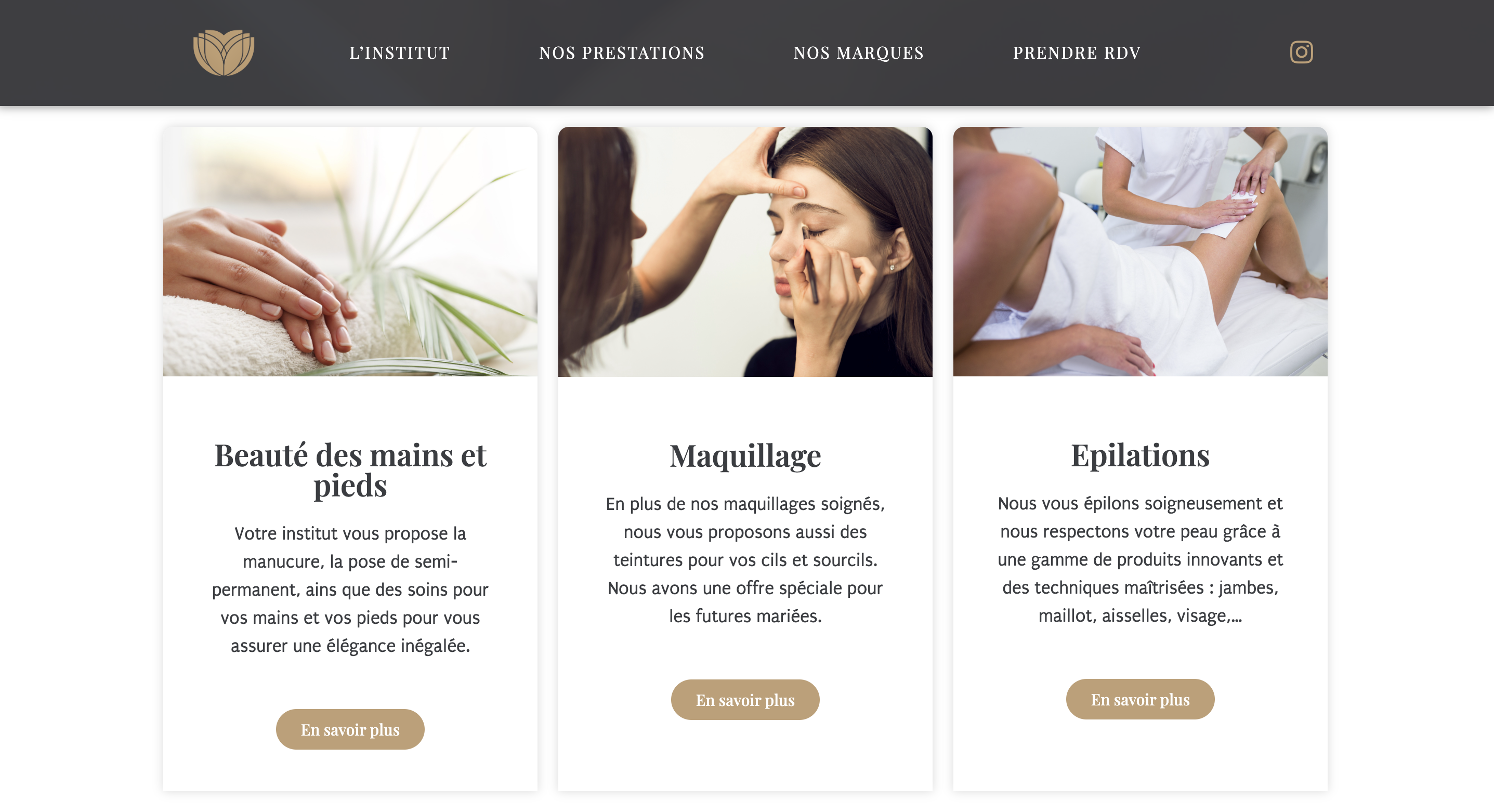Open the Instagram icon link
Screen dimensions: 1494x812
tap(1301, 52)
